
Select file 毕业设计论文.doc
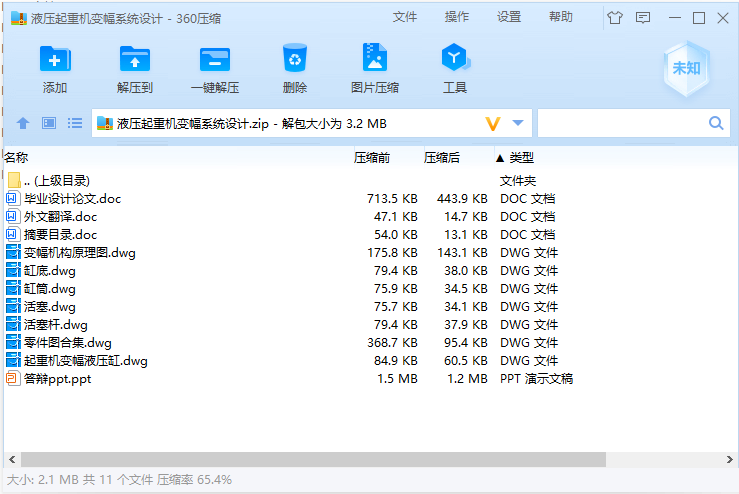370,198
